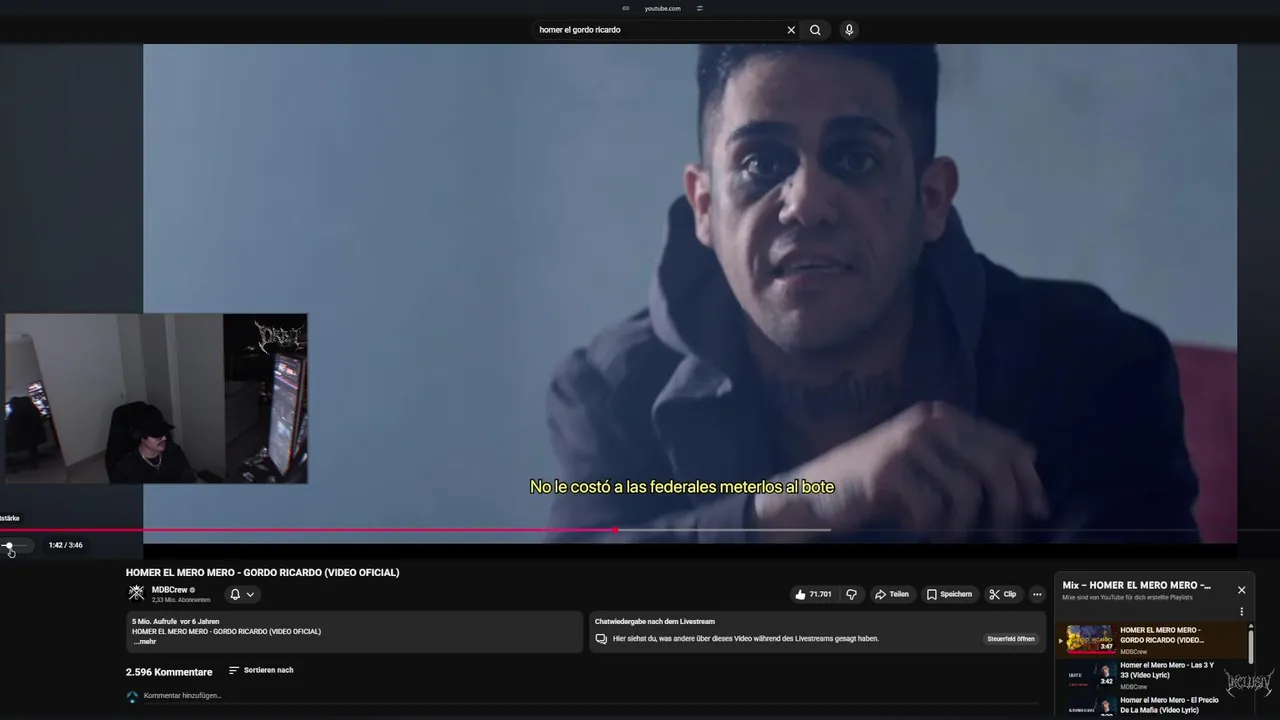Dislike the video with thumbs down icon
The height and width of the screenshot is (720, 1280).
coord(852,594)
